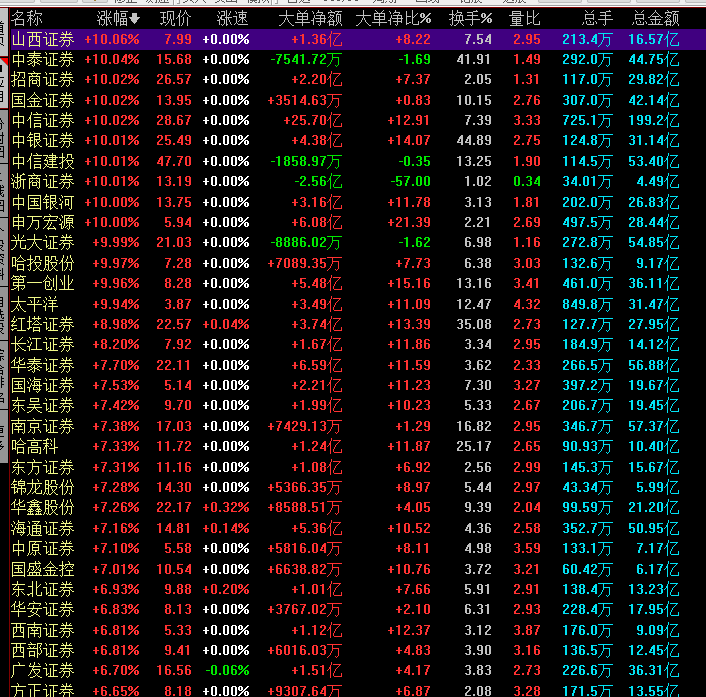Sort the list by 现价 column
The width and height of the screenshot is (706, 697).
point(176,18)
